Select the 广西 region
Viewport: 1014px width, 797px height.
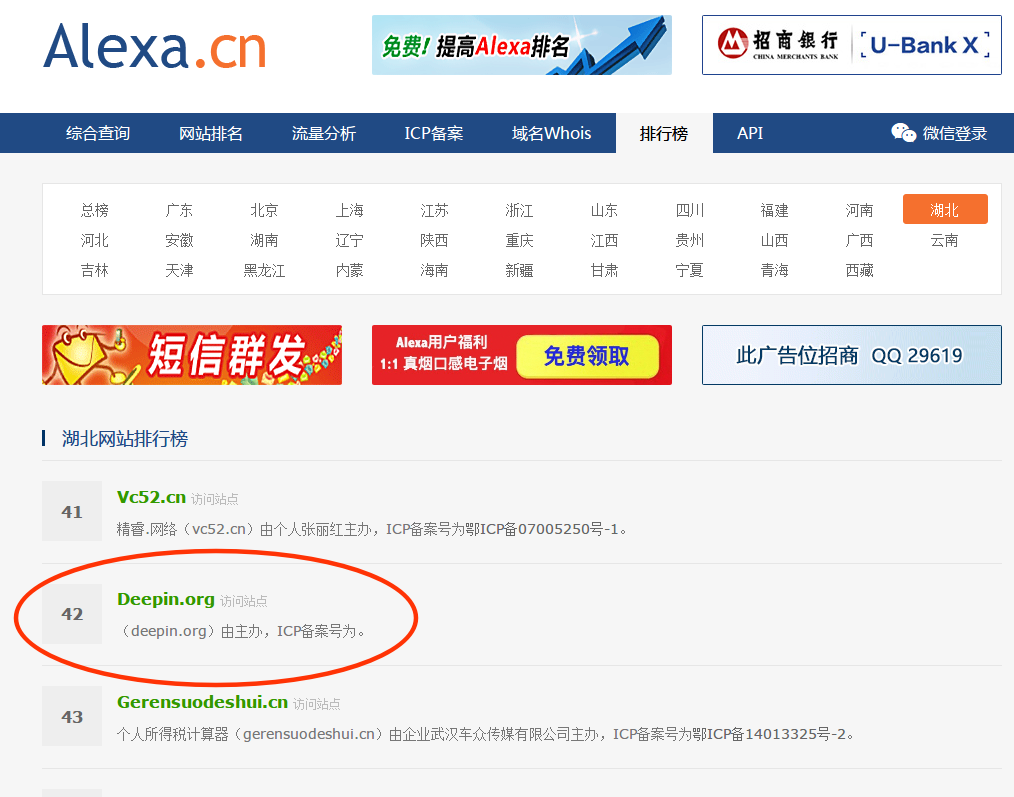click(859, 240)
